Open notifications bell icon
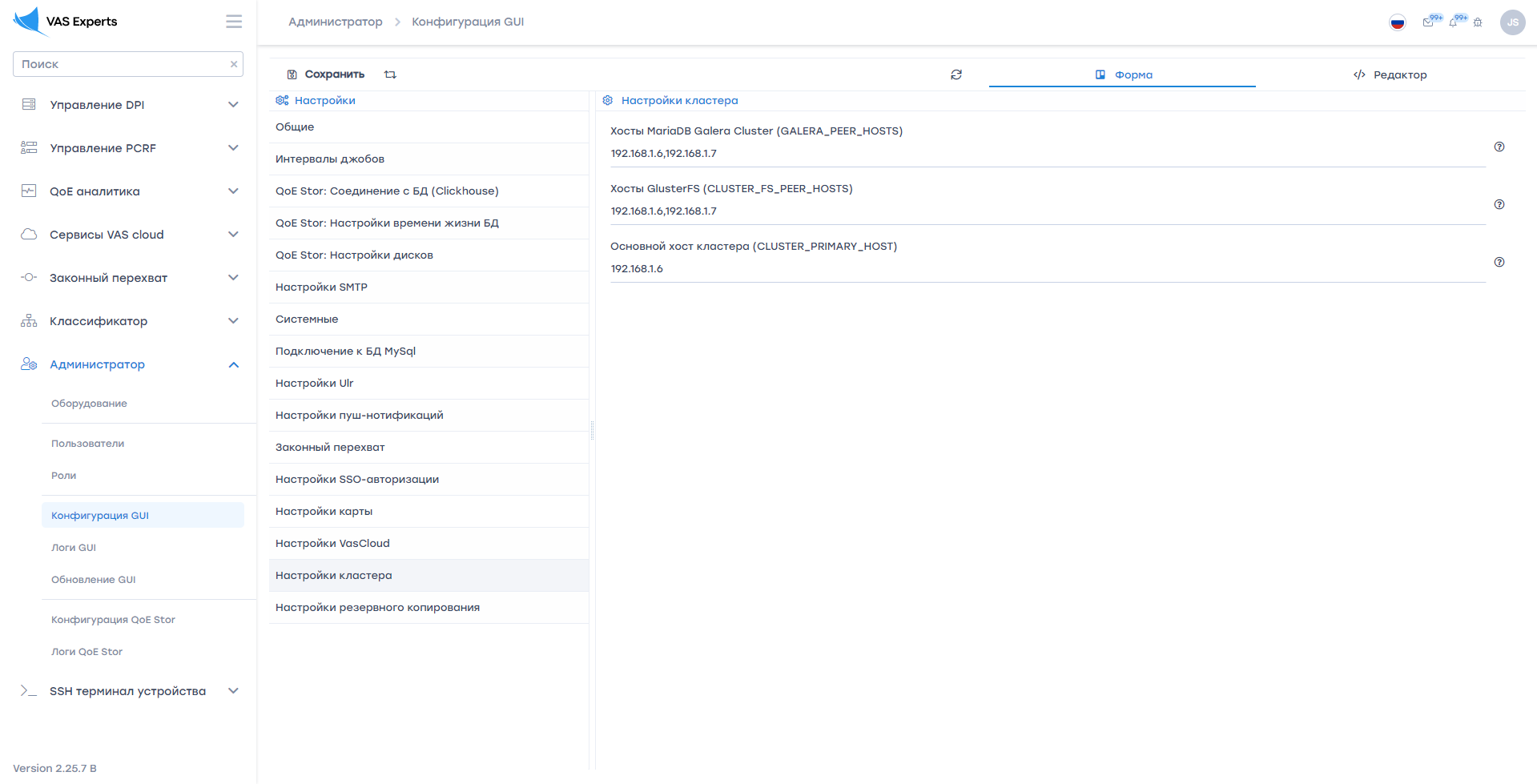This screenshot has width=1537, height=784. 1453,22
